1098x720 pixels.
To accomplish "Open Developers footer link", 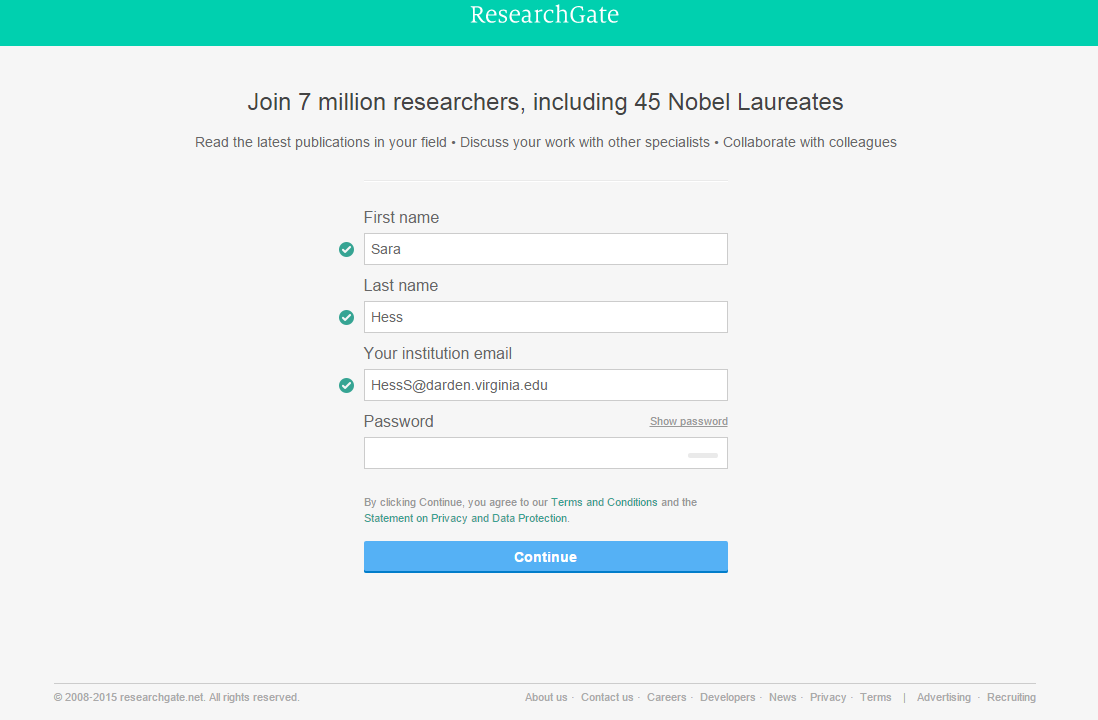I will [x=728, y=698].
